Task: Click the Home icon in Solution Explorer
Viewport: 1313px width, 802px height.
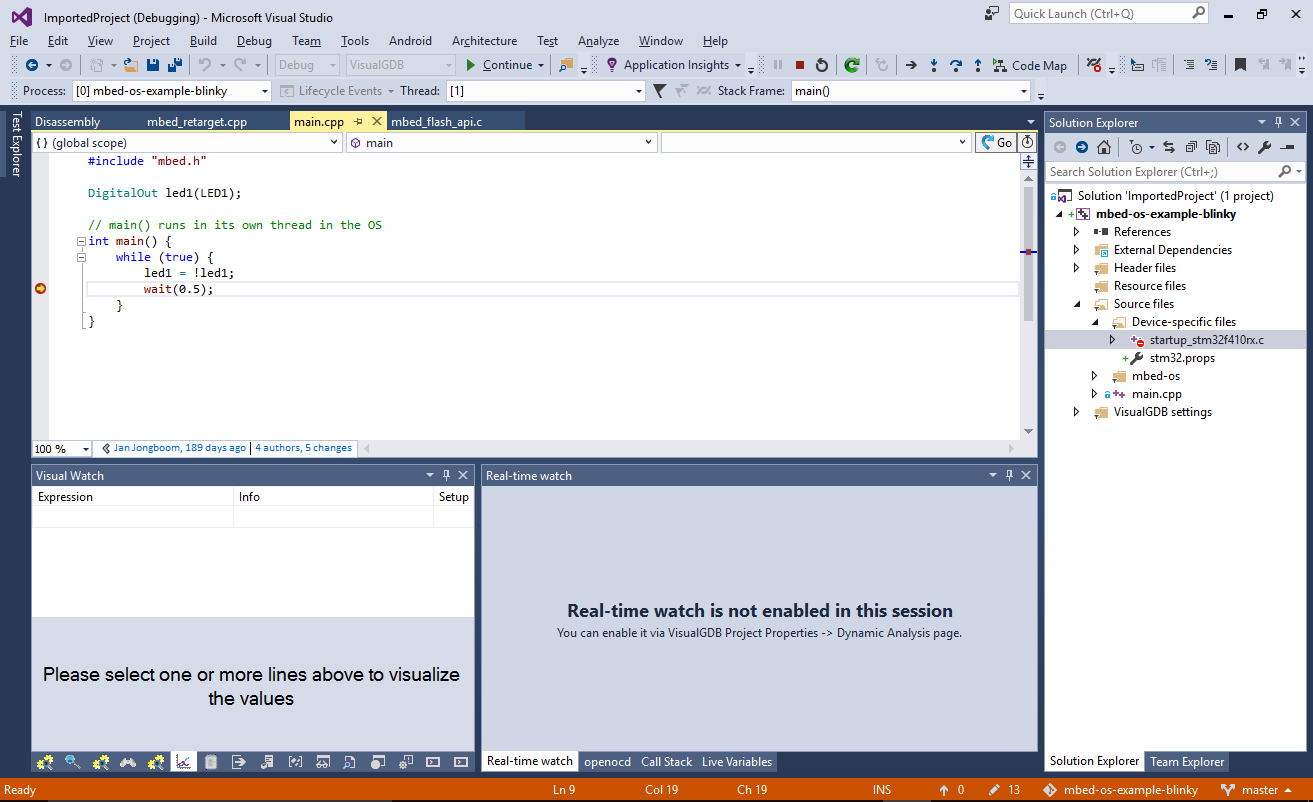Action: coord(1103,147)
